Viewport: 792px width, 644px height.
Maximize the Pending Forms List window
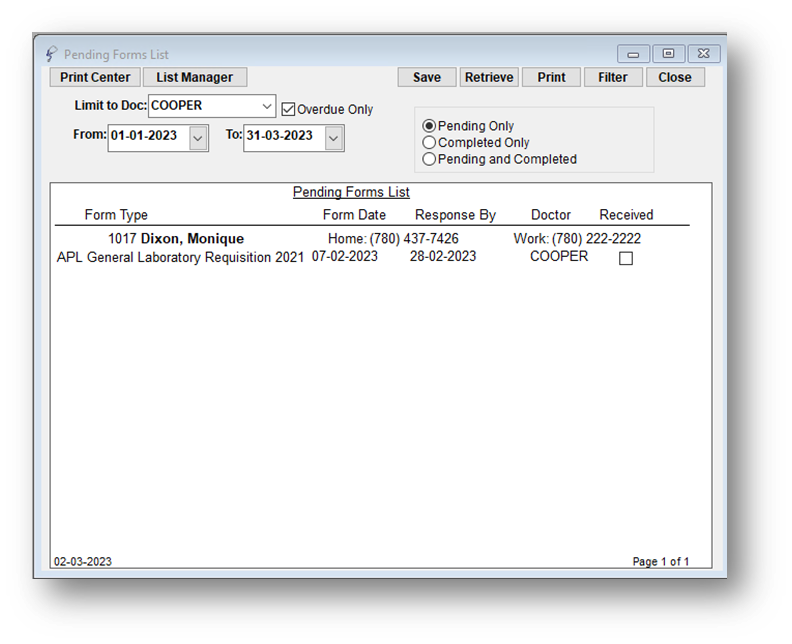[669, 54]
